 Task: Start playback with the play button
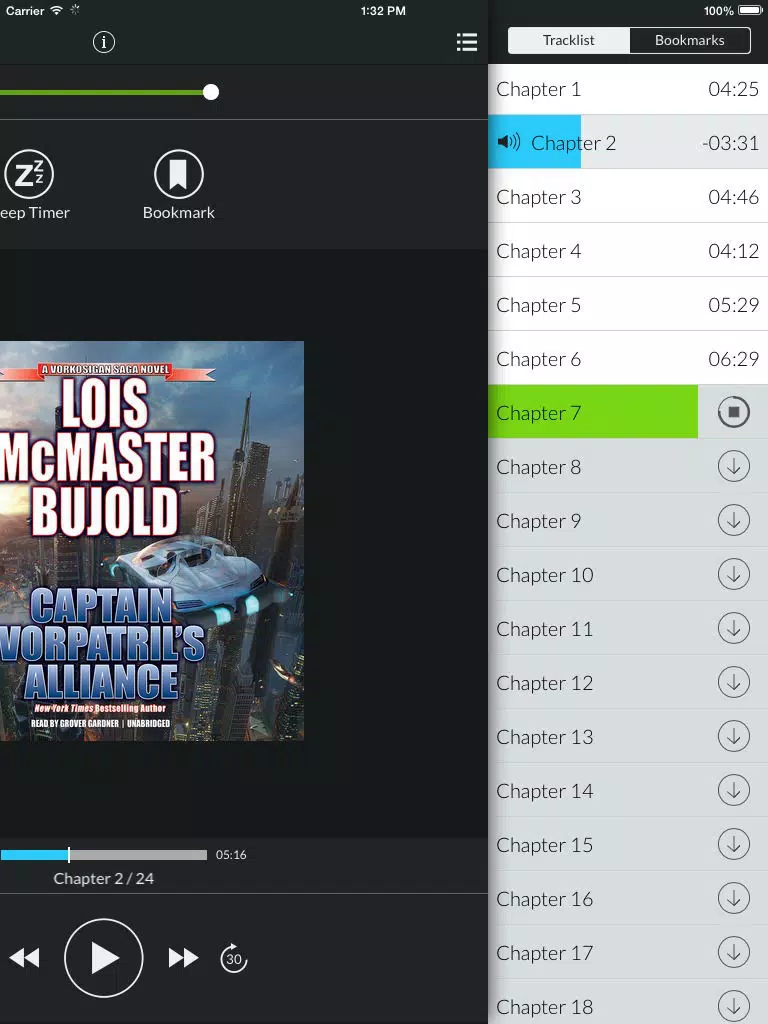(104, 958)
